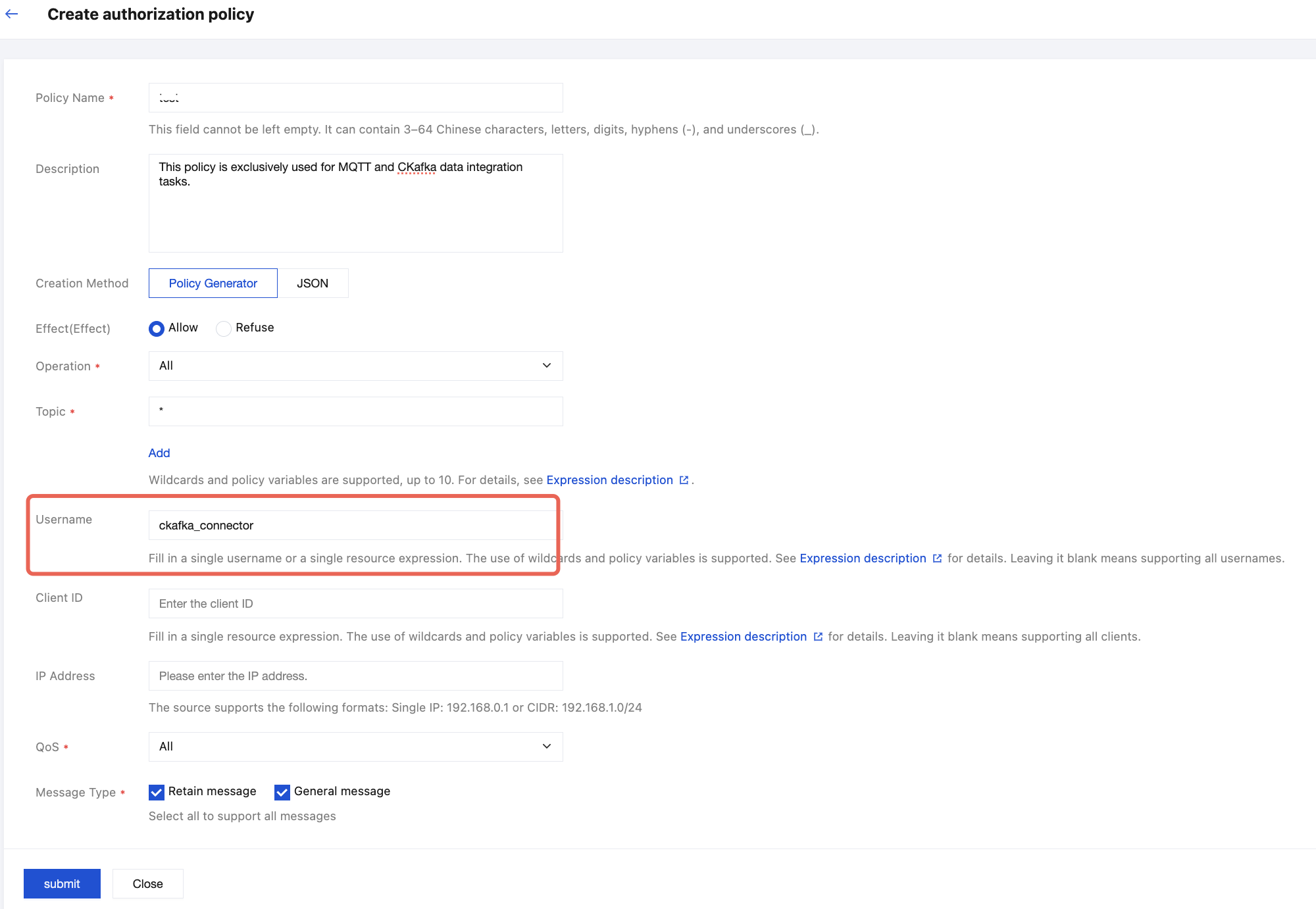Screen dimensions: 1316x909
Task: Switch to Policy Generator creation method
Action: (x=213, y=283)
